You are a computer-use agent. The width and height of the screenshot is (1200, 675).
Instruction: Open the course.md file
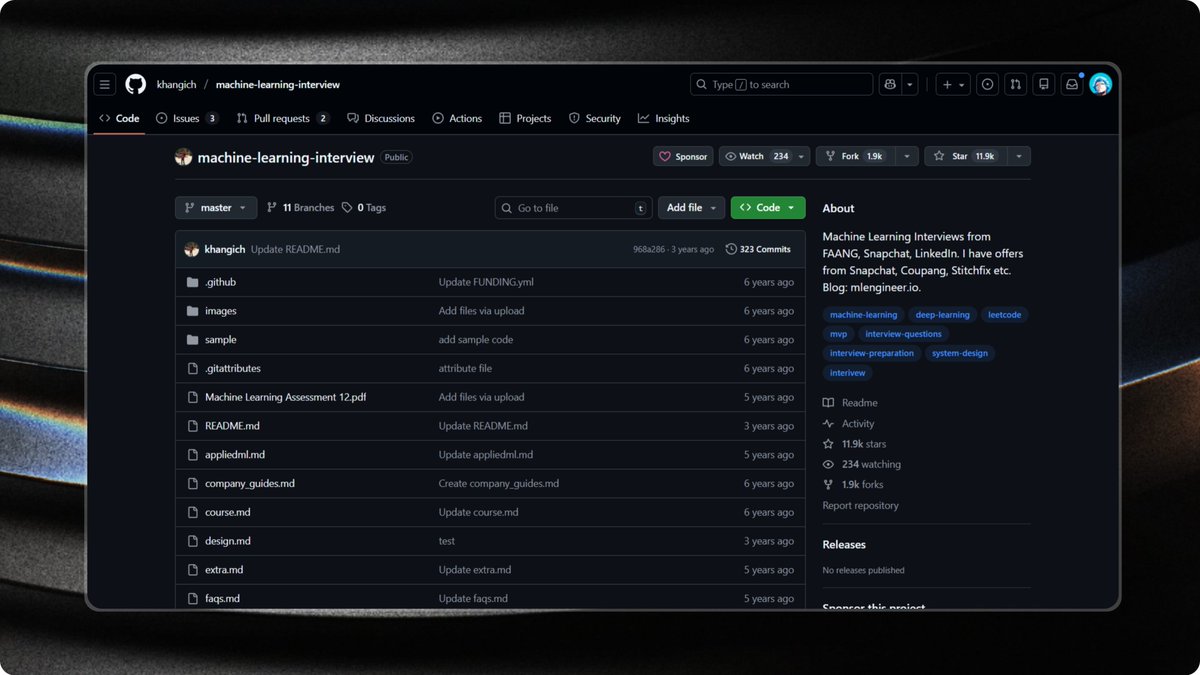point(228,513)
